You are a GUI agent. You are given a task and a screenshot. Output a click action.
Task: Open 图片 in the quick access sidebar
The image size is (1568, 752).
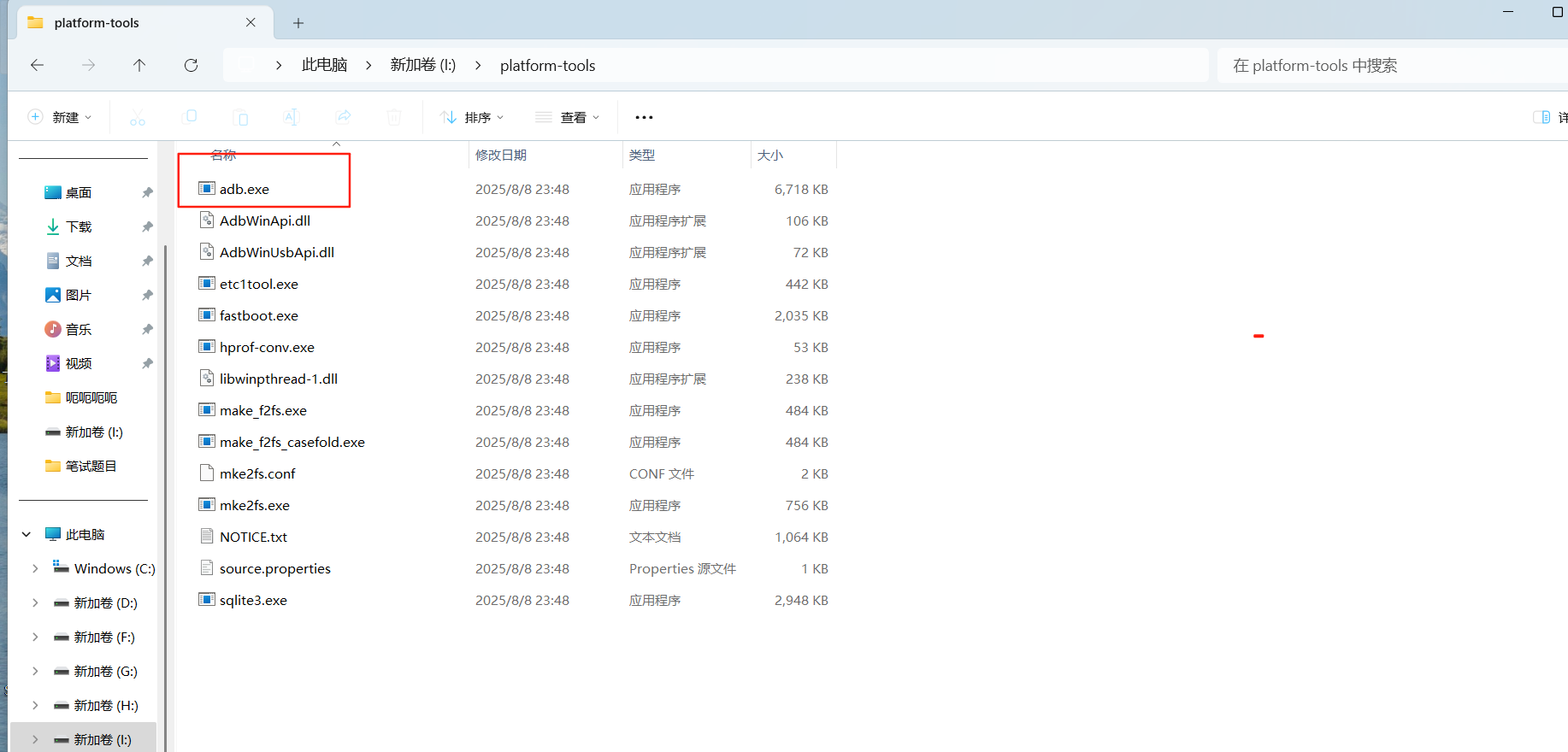[78, 295]
